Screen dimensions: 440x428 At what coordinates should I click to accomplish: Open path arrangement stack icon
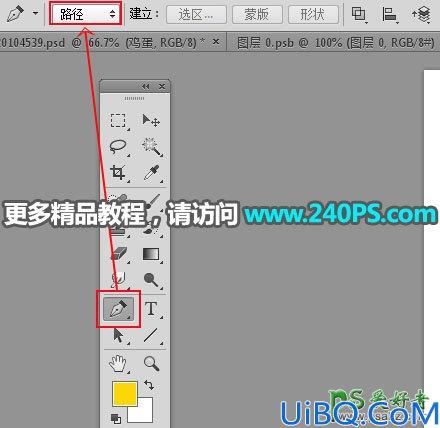pos(421,15)
